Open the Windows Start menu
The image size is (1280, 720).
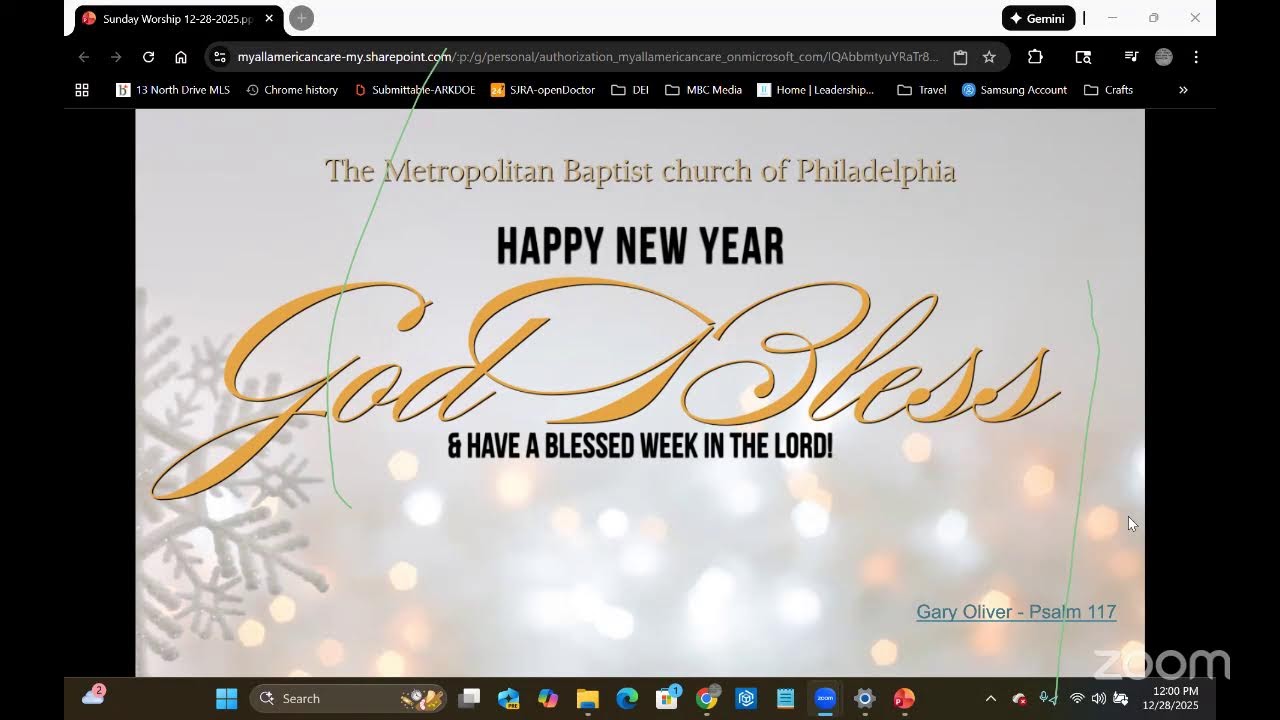pos(227,698)
